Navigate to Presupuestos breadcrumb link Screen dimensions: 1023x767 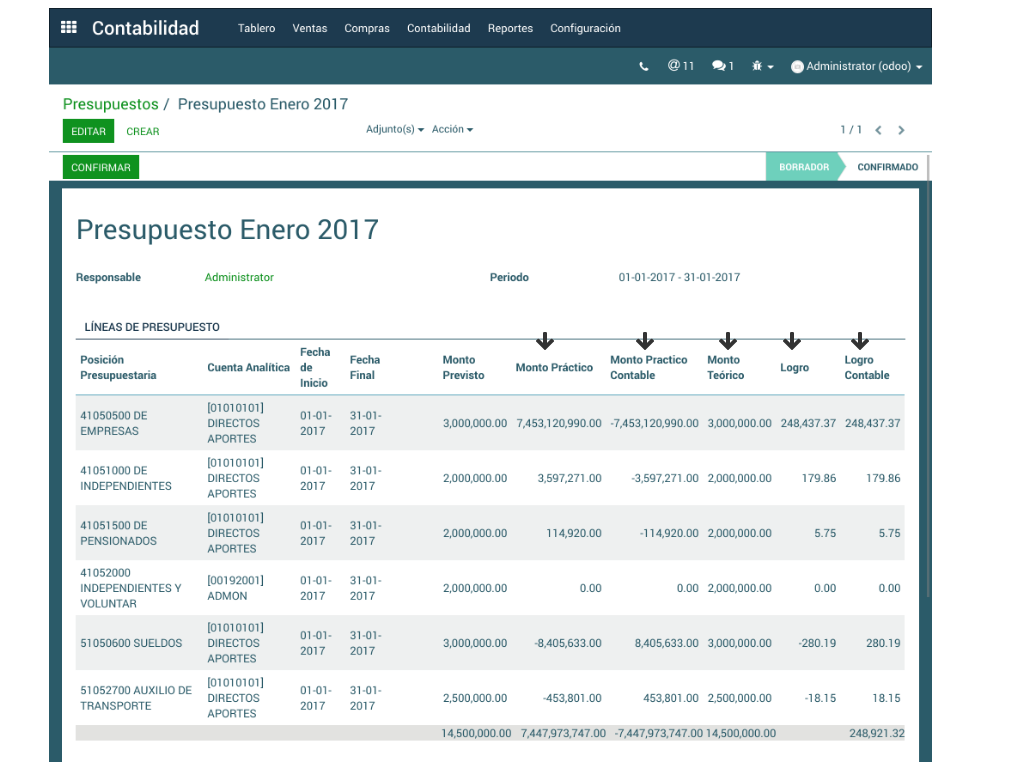110,104
